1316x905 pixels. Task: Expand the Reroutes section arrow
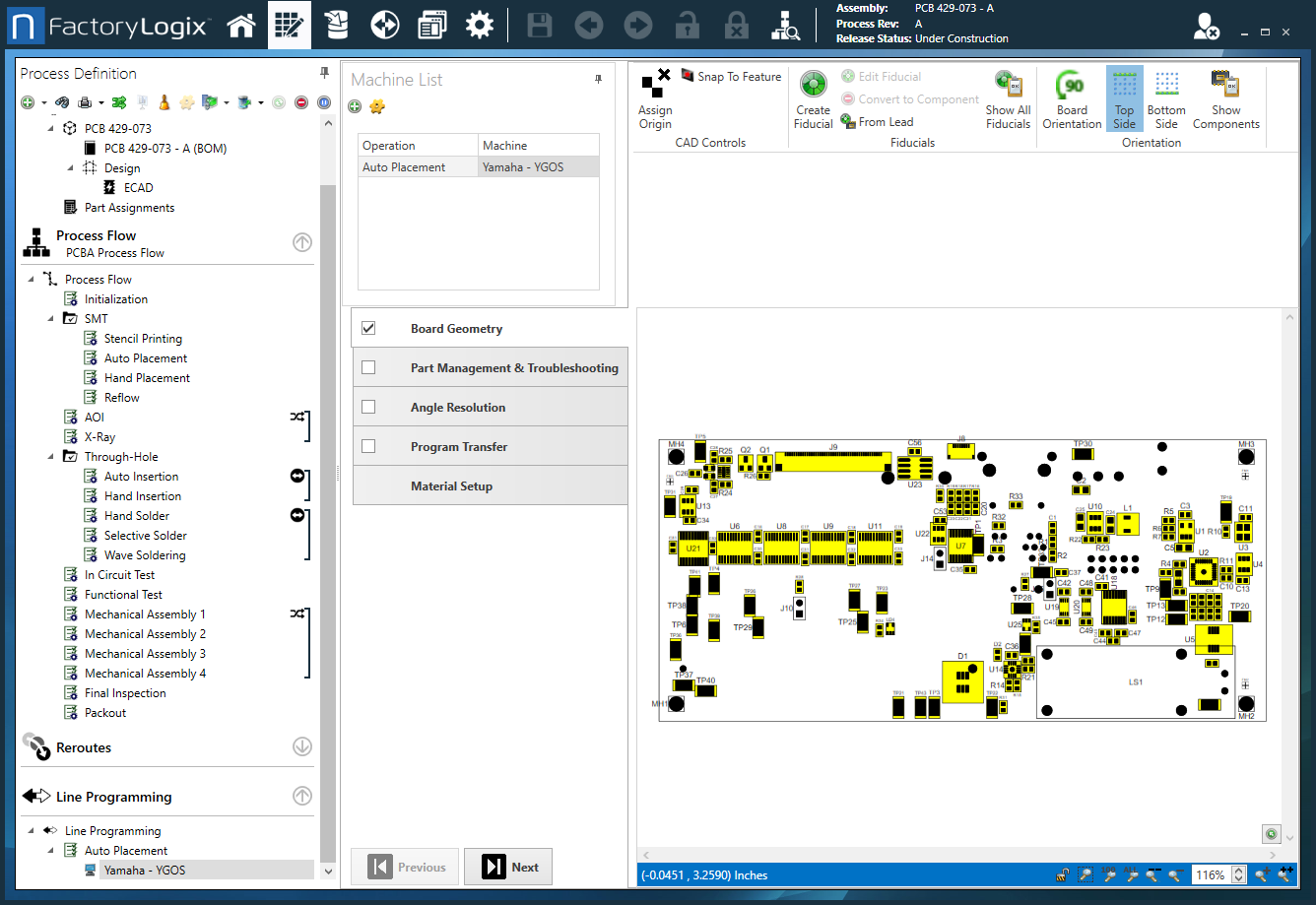[302, 747]
